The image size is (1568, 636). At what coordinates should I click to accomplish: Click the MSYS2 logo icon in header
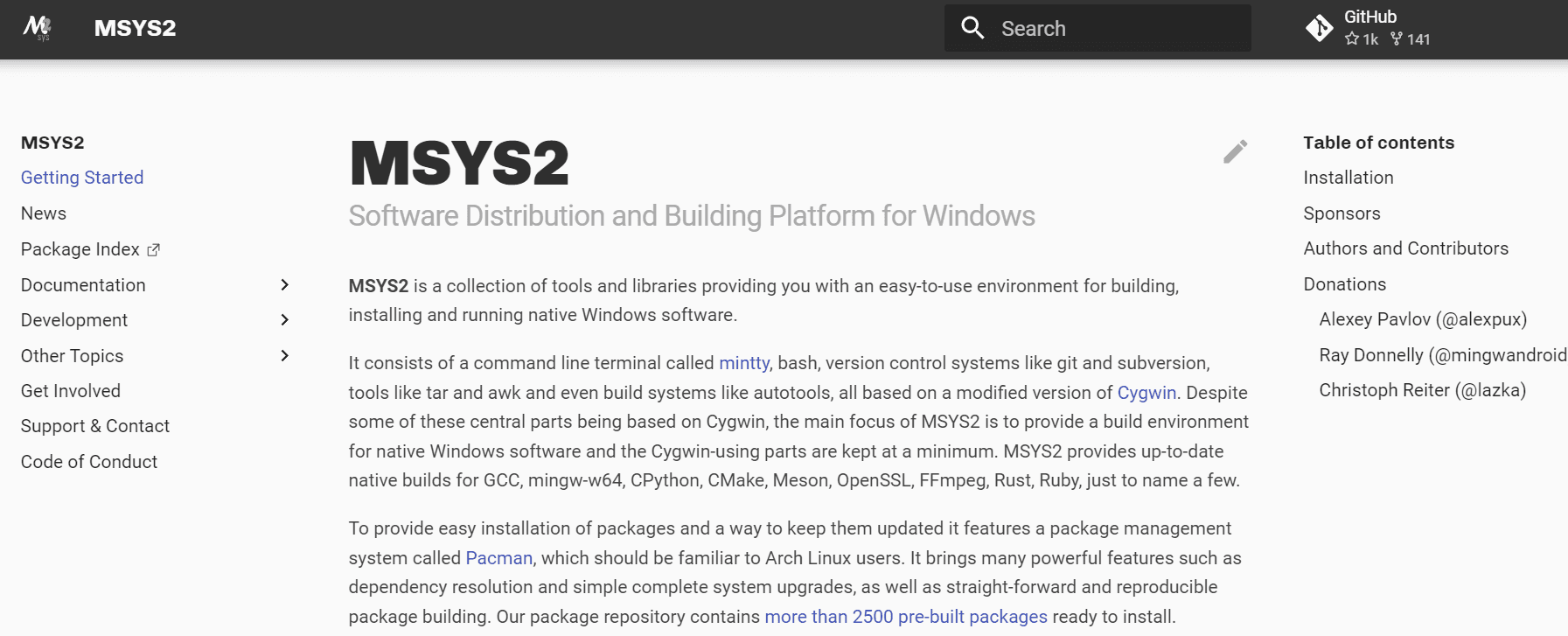point(38,28)
